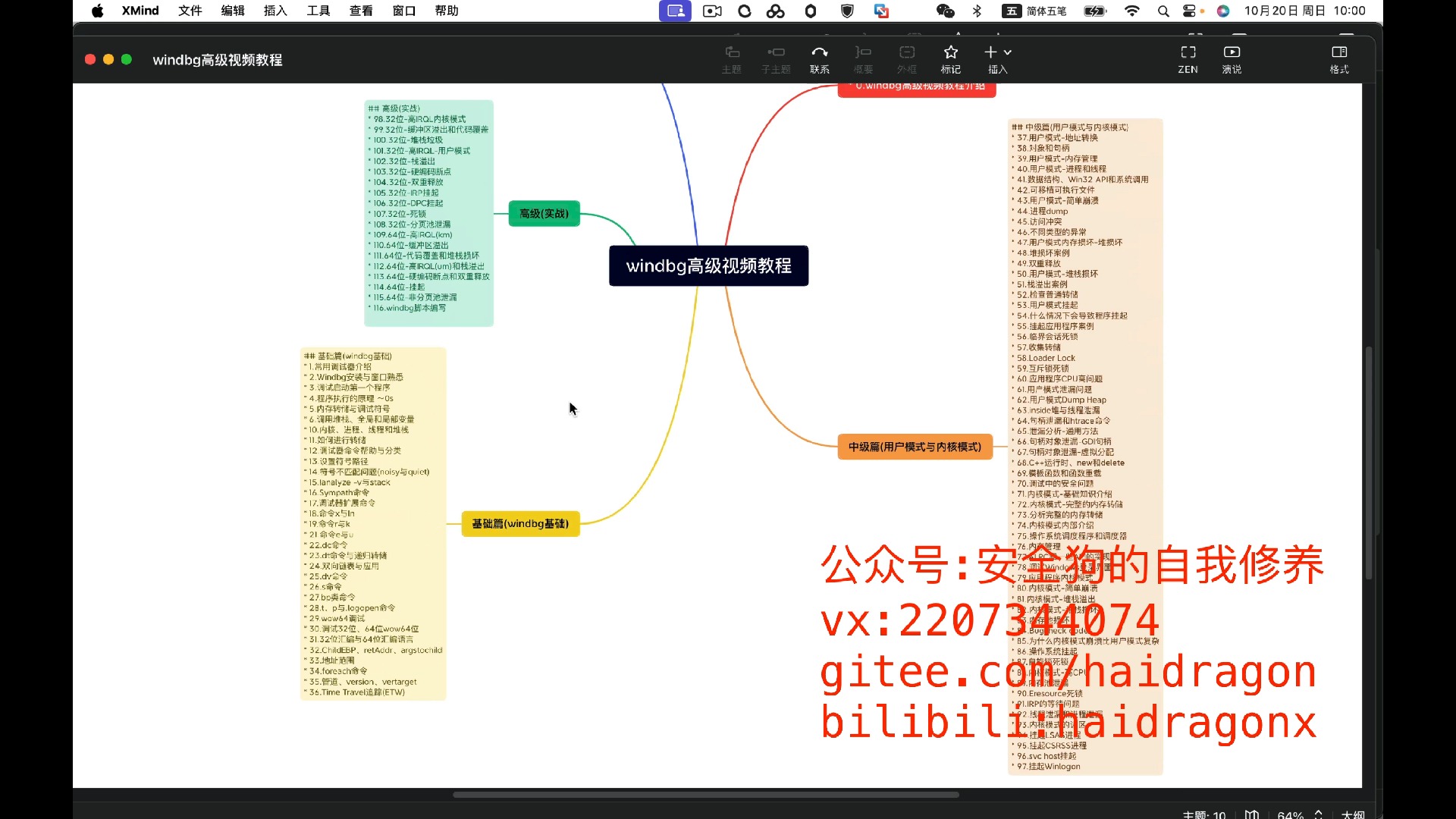Open the 64% zoom level stepper
This screenshot has height=819, width=1456.
click(1318, 814)
